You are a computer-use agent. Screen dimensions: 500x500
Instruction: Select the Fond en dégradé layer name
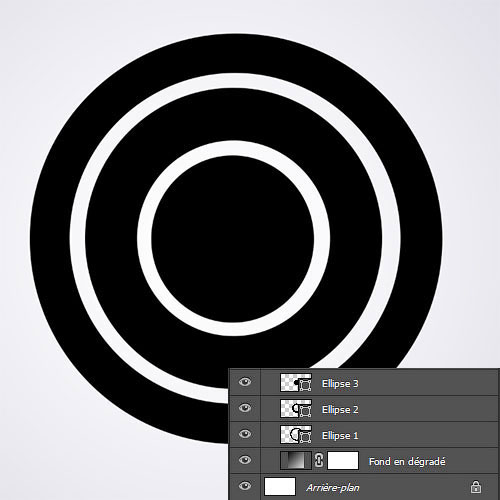coord(407,462)
